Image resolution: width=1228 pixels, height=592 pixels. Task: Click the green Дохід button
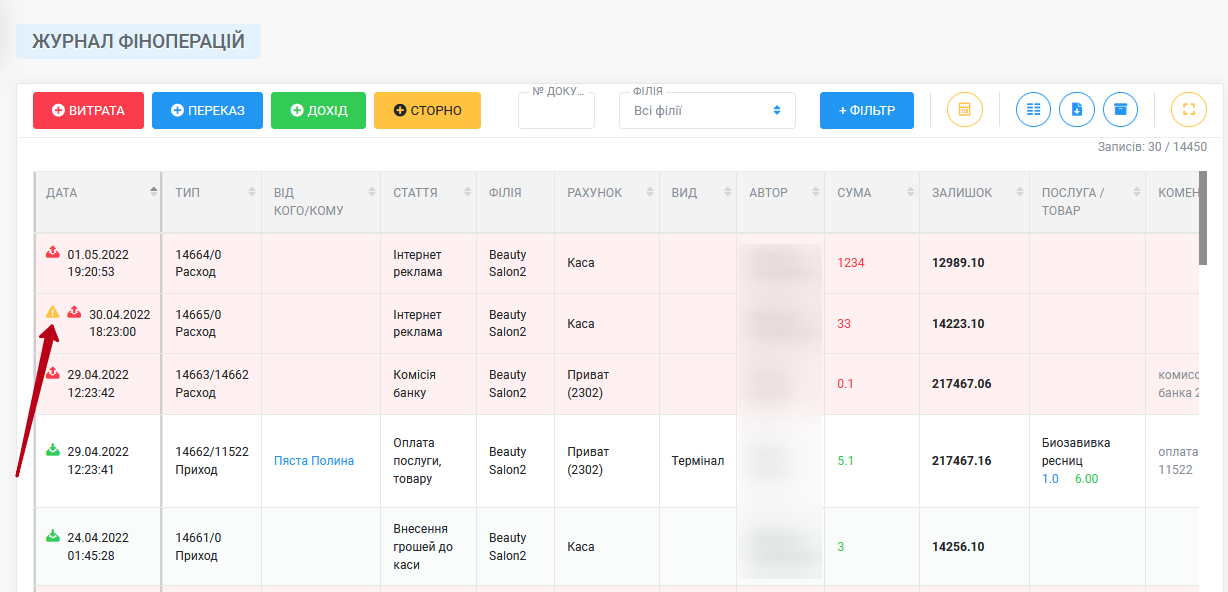318,110
